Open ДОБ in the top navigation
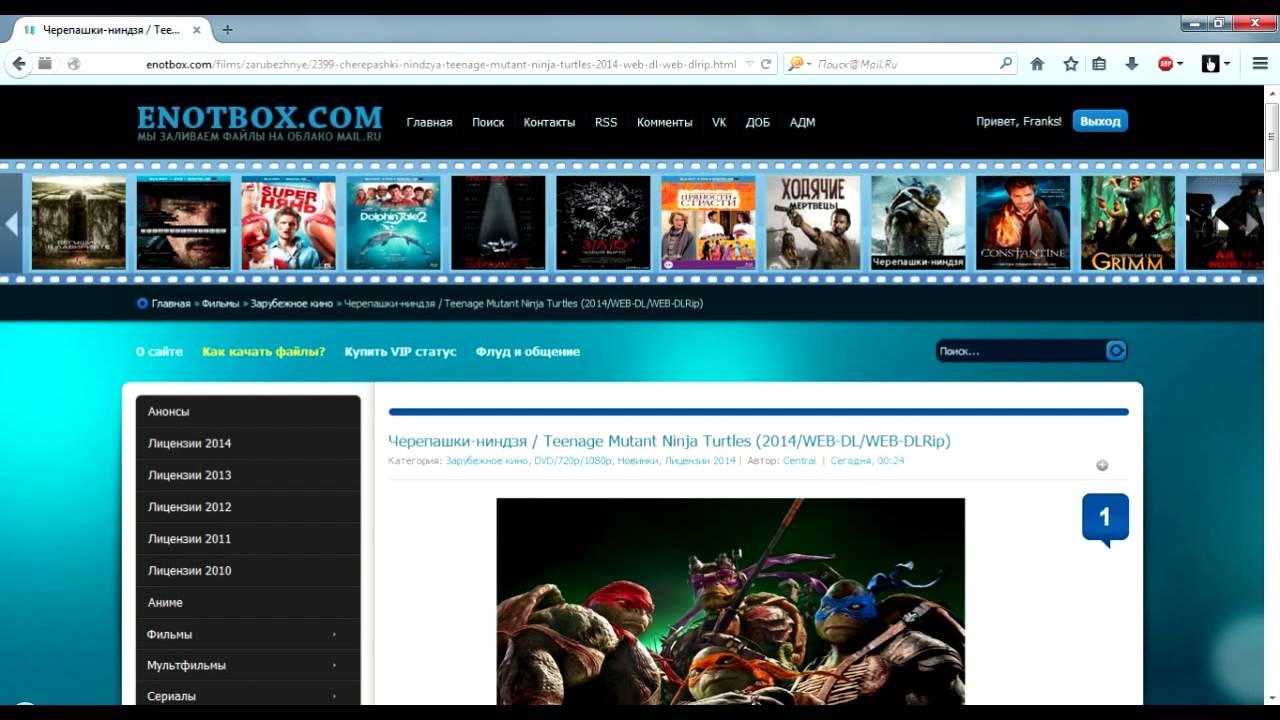Viewport: 1280px width, 720px height. click(758, 122)
